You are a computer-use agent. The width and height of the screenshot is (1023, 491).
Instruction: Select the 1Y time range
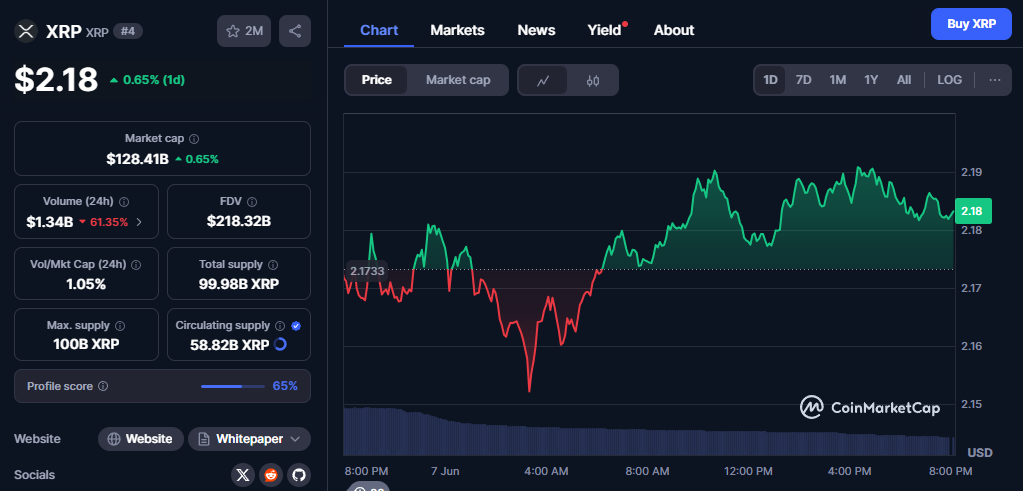coord(871,80)
